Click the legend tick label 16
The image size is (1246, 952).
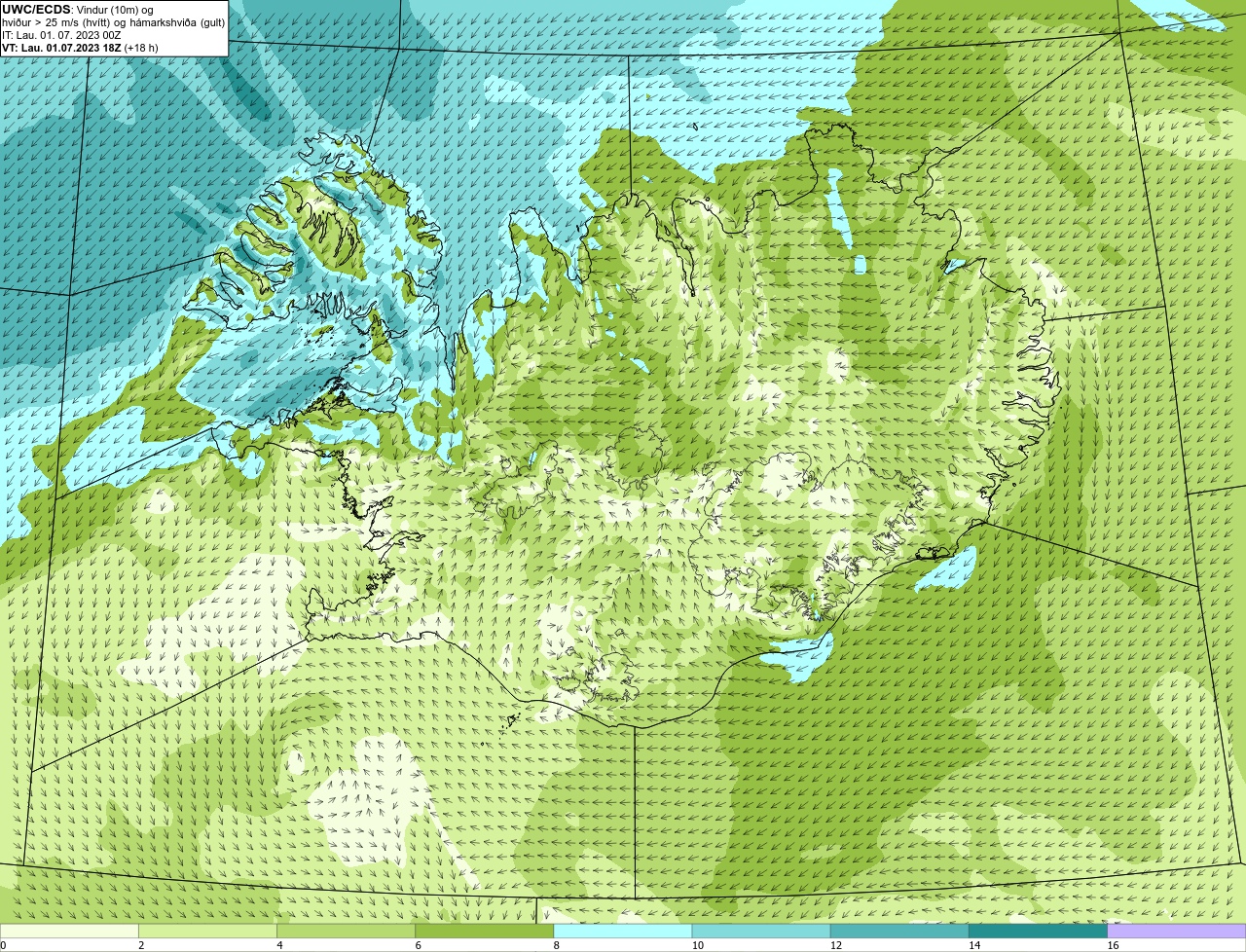1113,945
